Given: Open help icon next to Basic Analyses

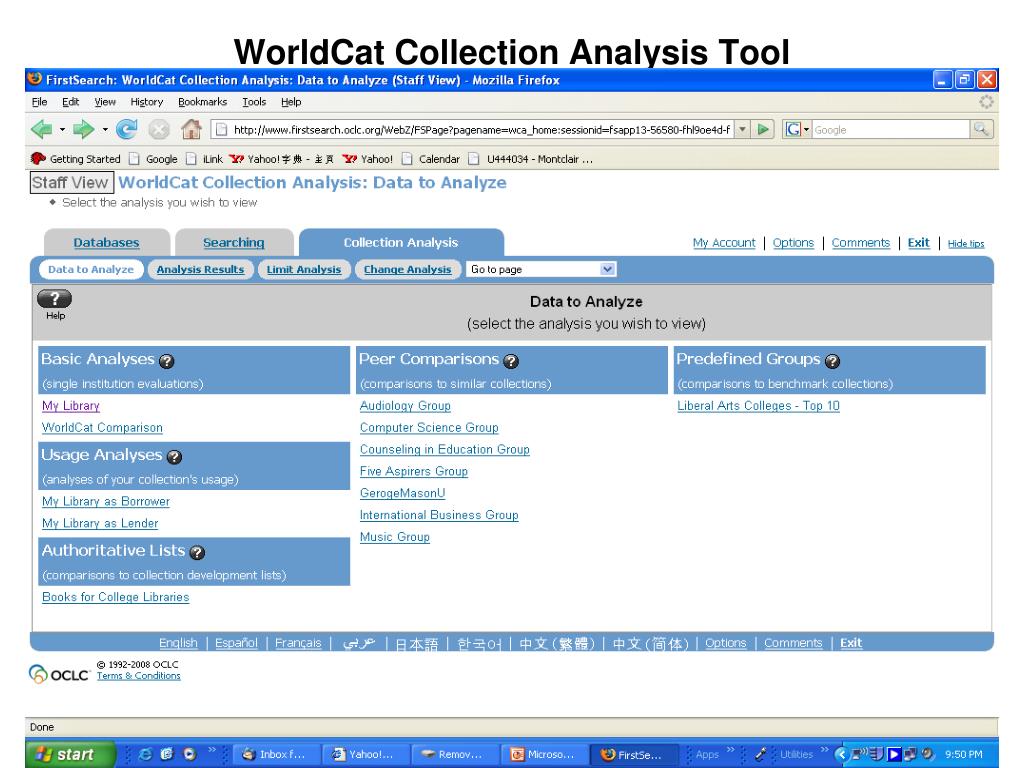Looking at the screenshot, I should click(167, 360).
